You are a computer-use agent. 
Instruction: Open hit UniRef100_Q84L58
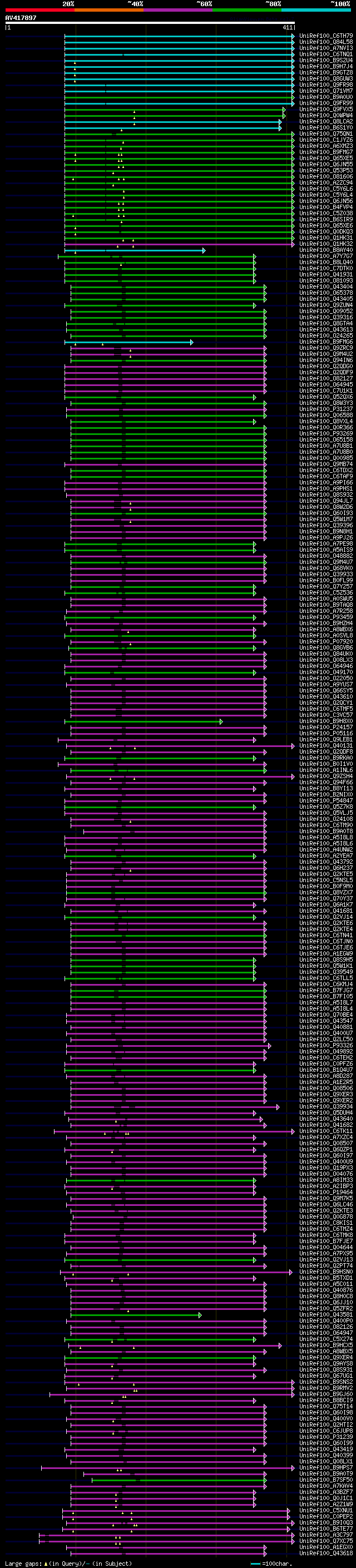(x=325, y=42)
